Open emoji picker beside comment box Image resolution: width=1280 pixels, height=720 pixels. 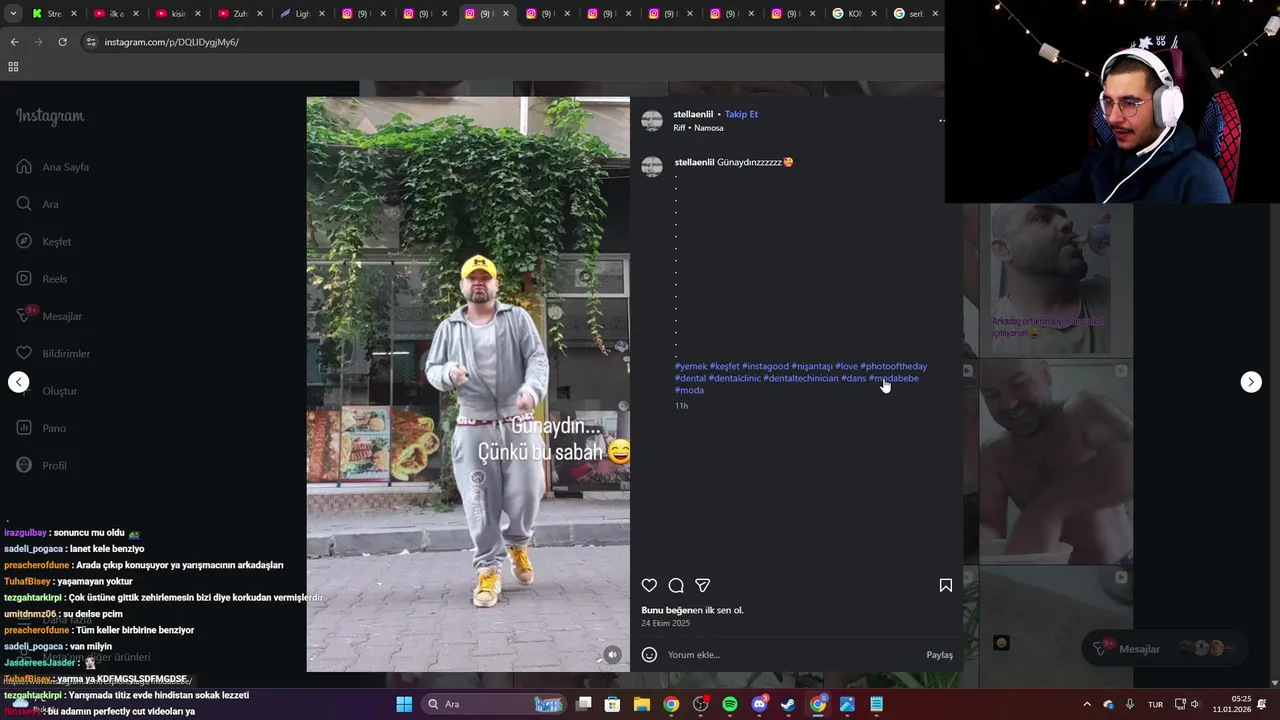[x=649, y=655]
